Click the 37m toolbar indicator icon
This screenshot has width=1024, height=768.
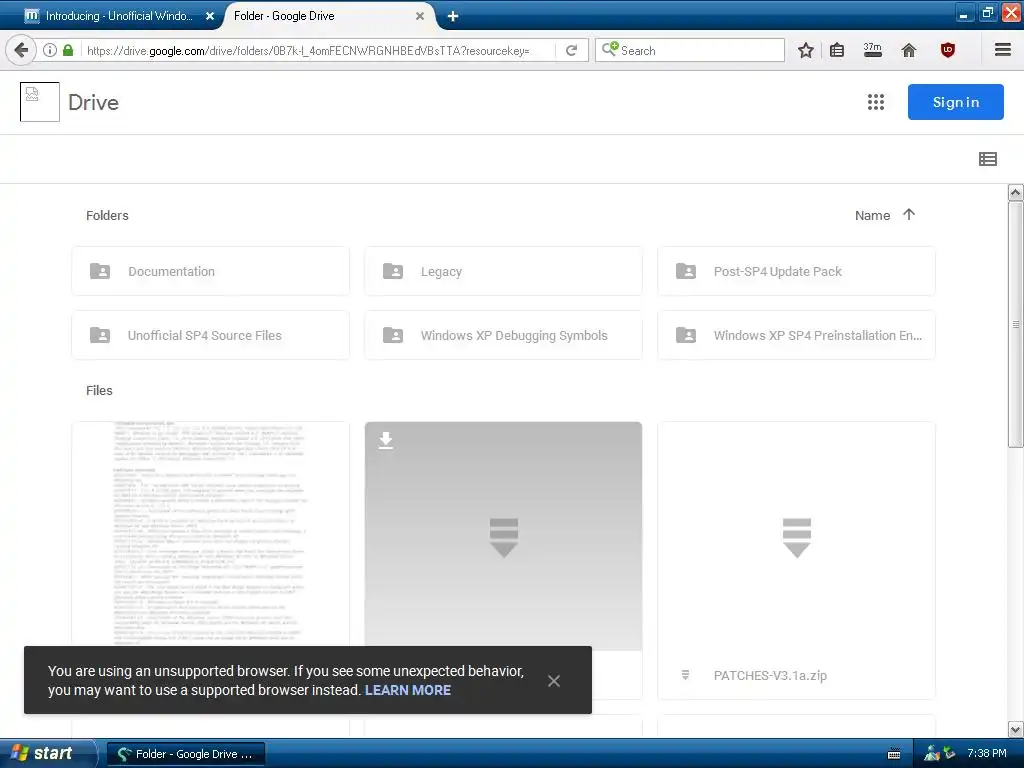872,50
